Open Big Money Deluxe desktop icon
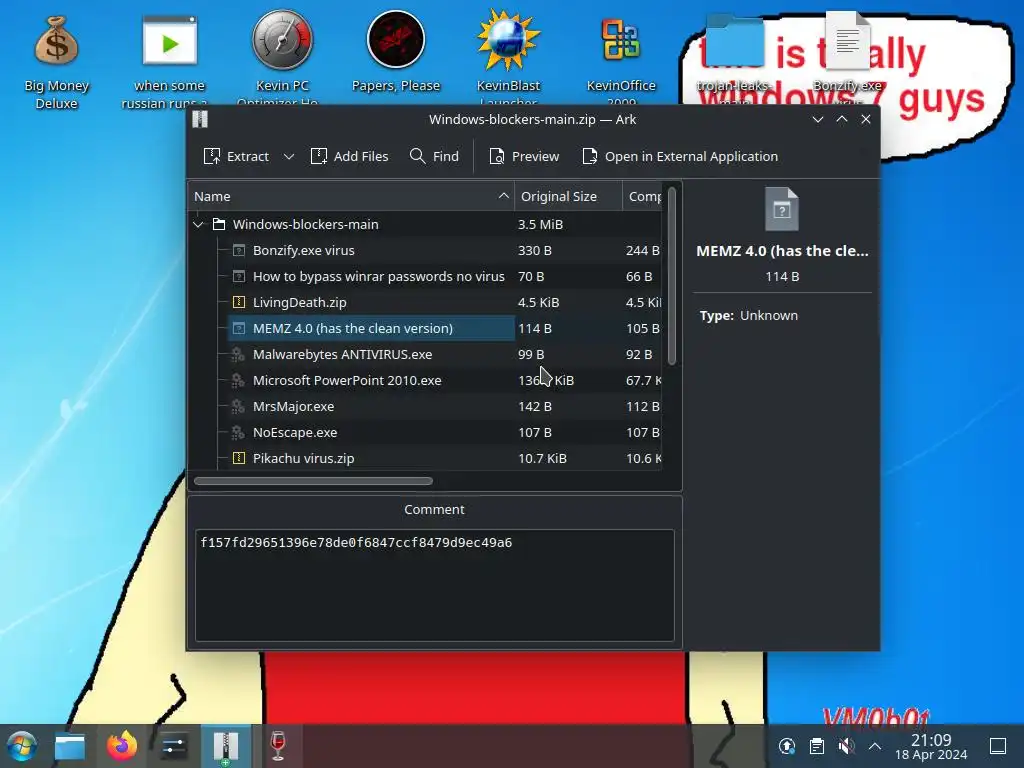1024x768 pixels. pos(56,62)
